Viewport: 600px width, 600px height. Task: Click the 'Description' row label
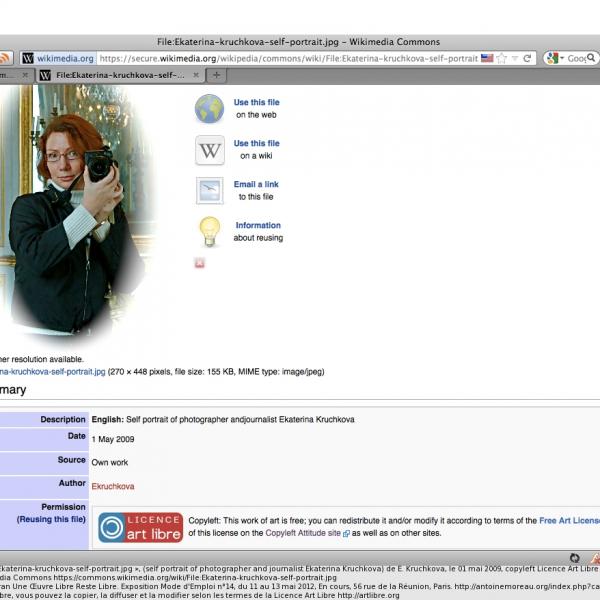63,419
